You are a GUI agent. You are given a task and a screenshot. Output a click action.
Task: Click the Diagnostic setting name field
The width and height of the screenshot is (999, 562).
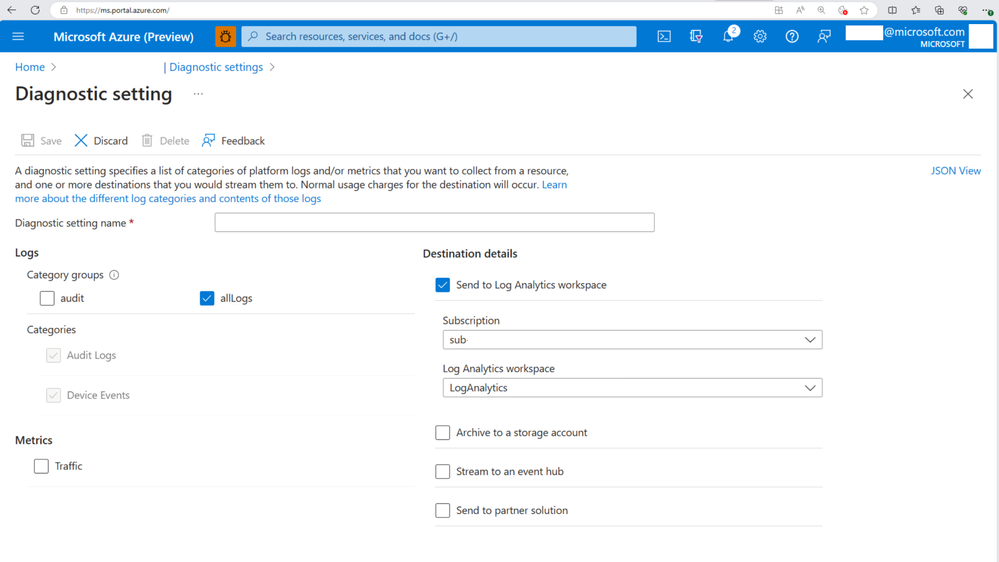pyautogui.click(x=434, y=222)
